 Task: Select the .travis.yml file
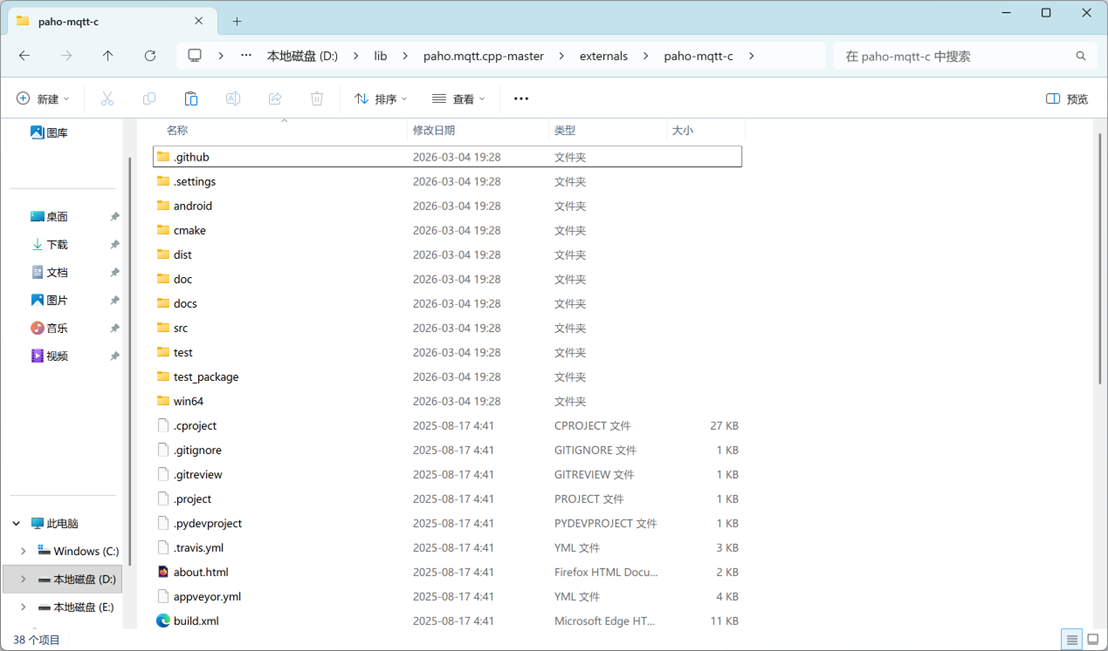[x=447, y=548]
